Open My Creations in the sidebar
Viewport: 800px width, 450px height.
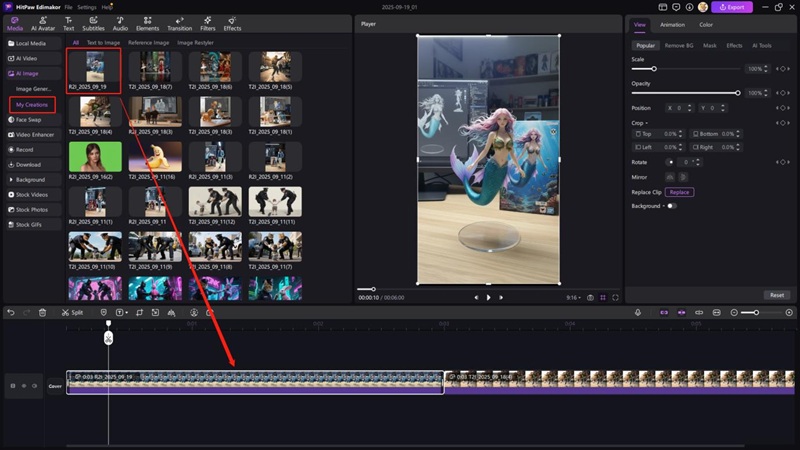point(32,105)
